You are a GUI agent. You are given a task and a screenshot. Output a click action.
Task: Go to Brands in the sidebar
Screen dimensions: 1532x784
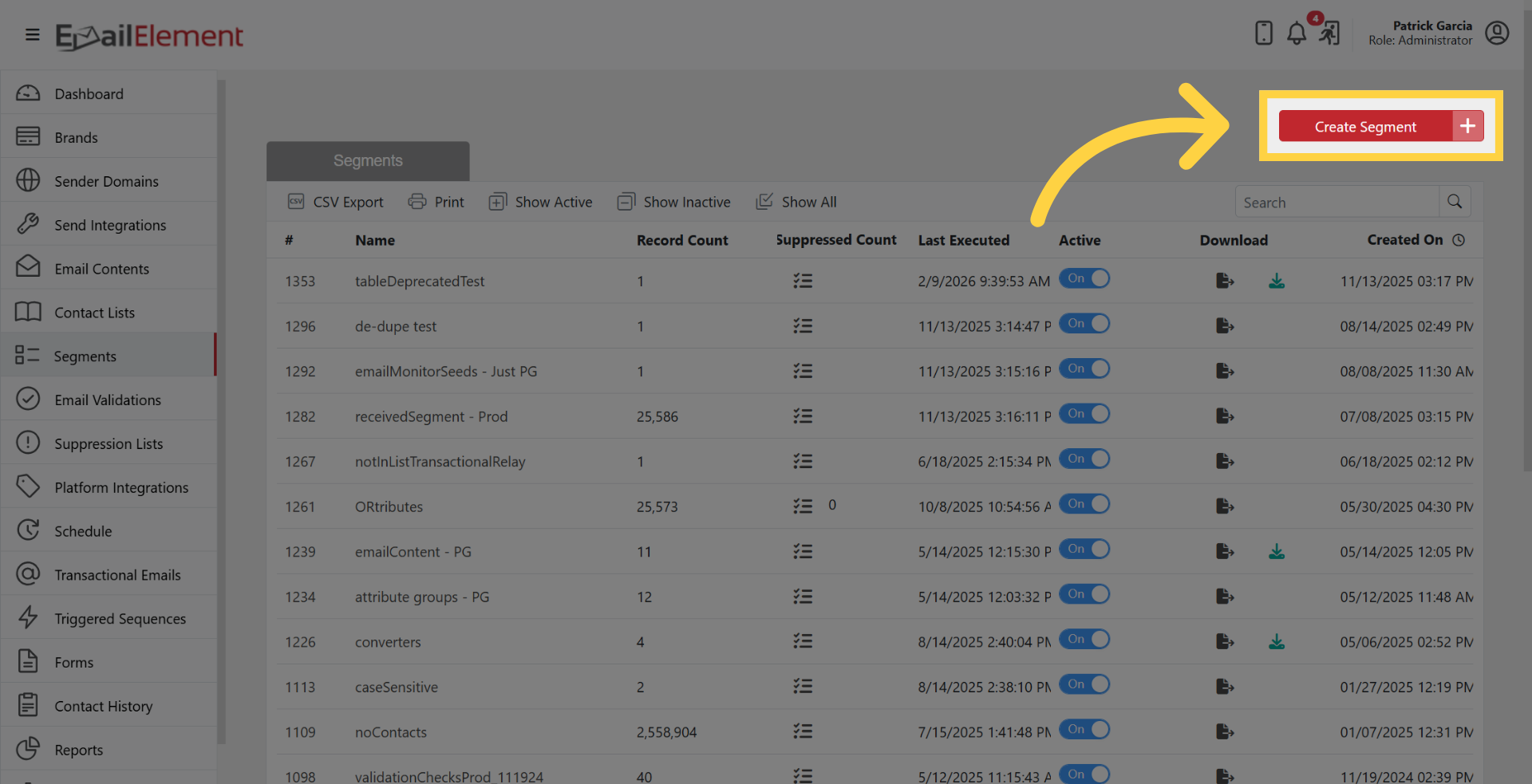pyautogui.click(x=109, y=137)
